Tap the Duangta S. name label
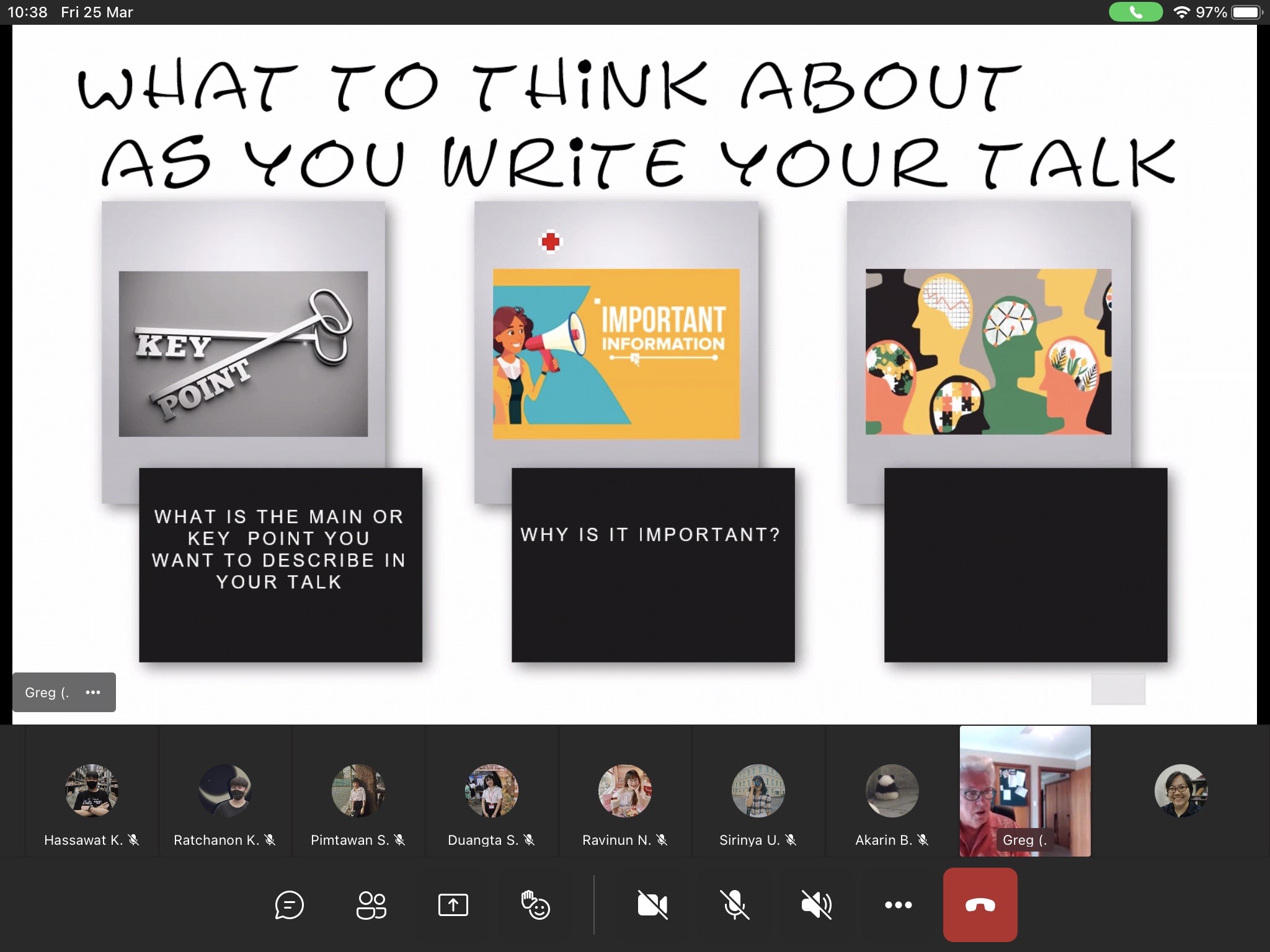Screen dimensions: 1270x952 click(482, 840)
